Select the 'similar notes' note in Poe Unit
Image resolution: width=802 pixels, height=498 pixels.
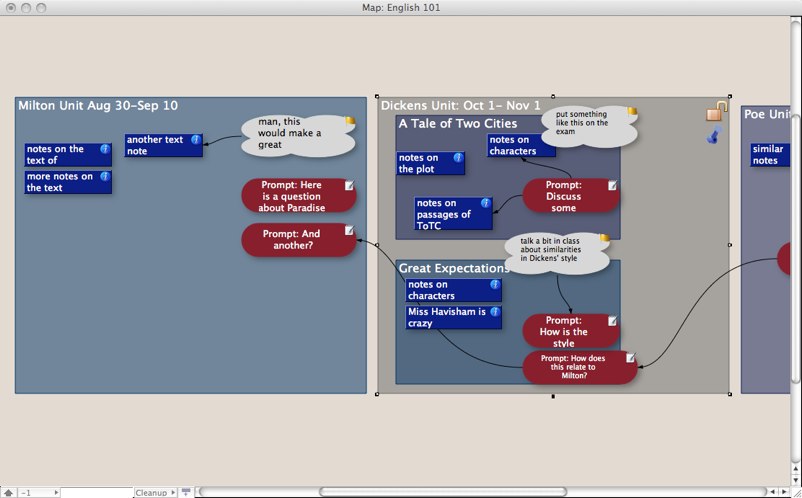pos(770,154)
